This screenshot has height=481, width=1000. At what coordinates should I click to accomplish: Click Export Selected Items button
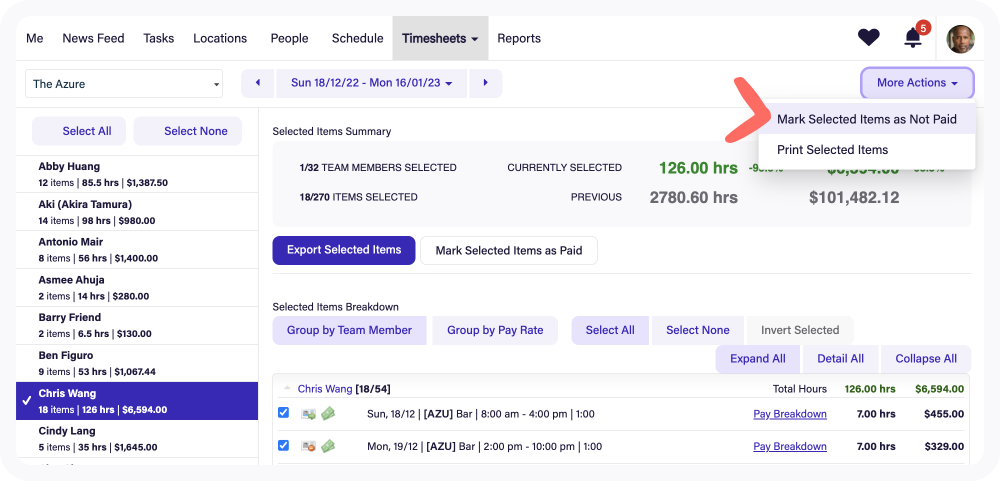click(x=343, y=250)
